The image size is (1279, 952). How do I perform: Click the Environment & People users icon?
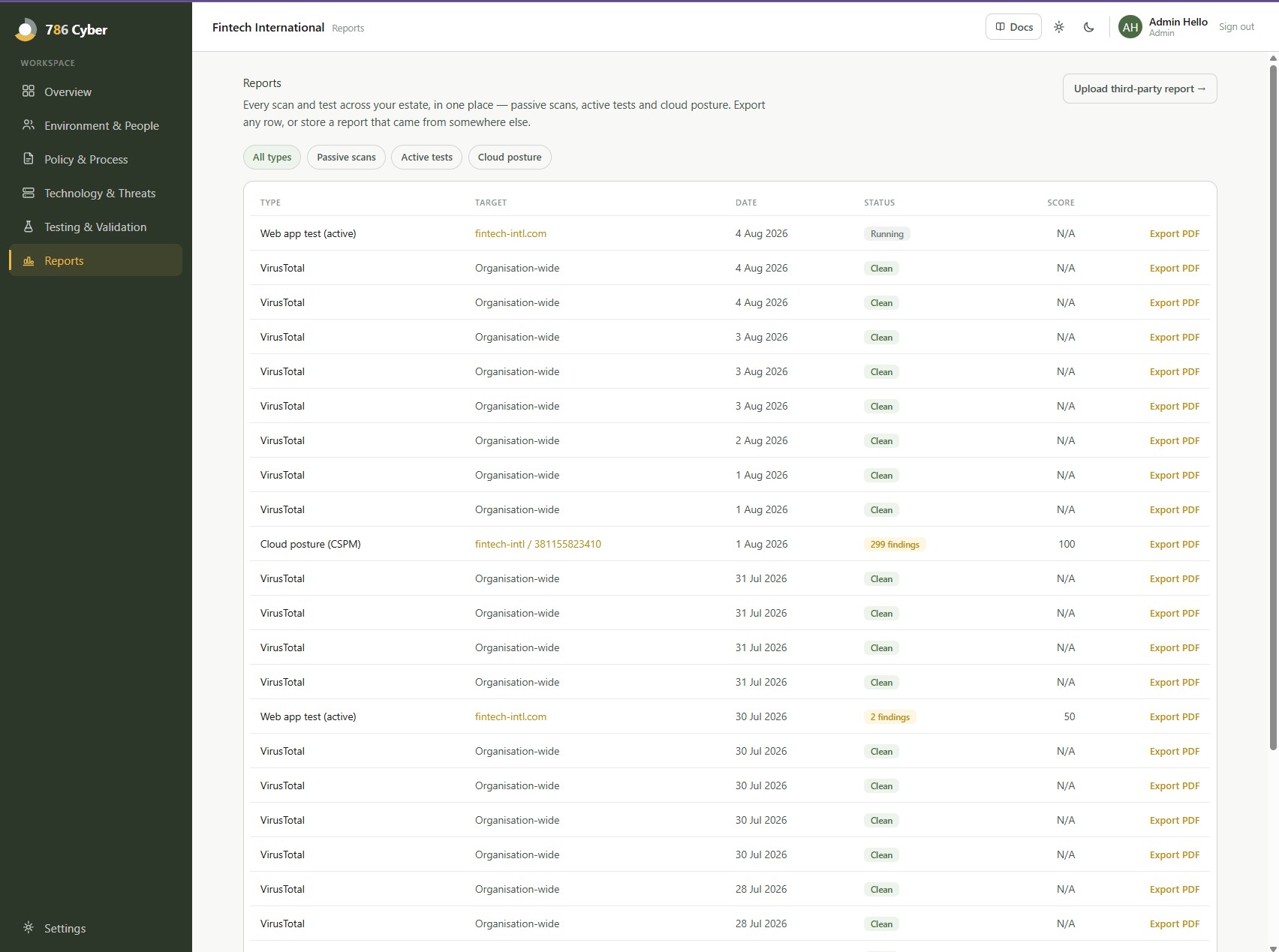(29, 125)
